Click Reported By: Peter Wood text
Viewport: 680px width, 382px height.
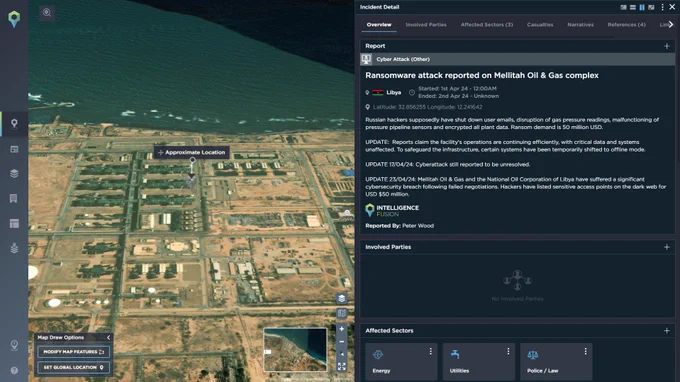(x=399, y=226)
